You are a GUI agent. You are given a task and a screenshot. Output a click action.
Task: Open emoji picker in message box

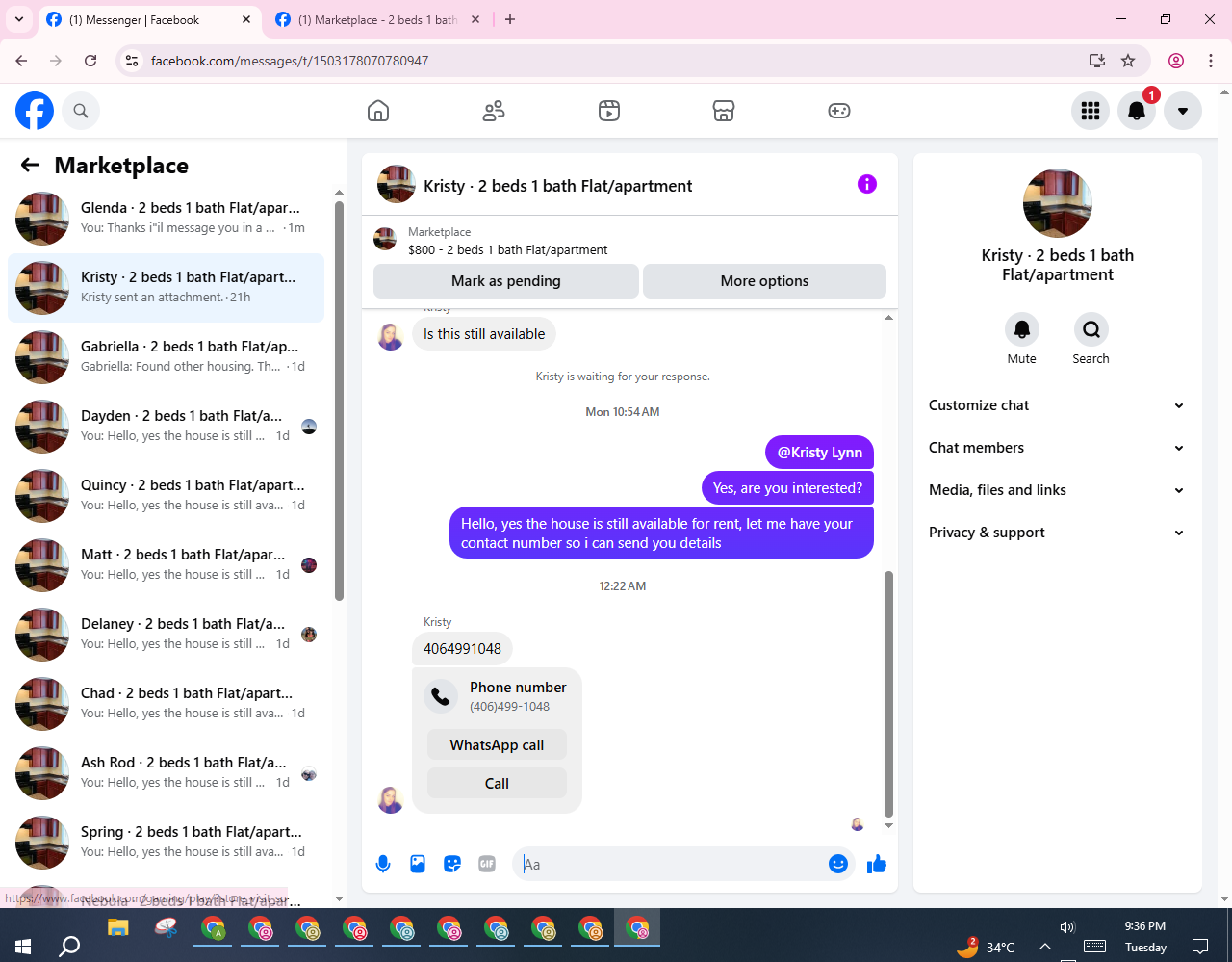[x=838, y=864]
